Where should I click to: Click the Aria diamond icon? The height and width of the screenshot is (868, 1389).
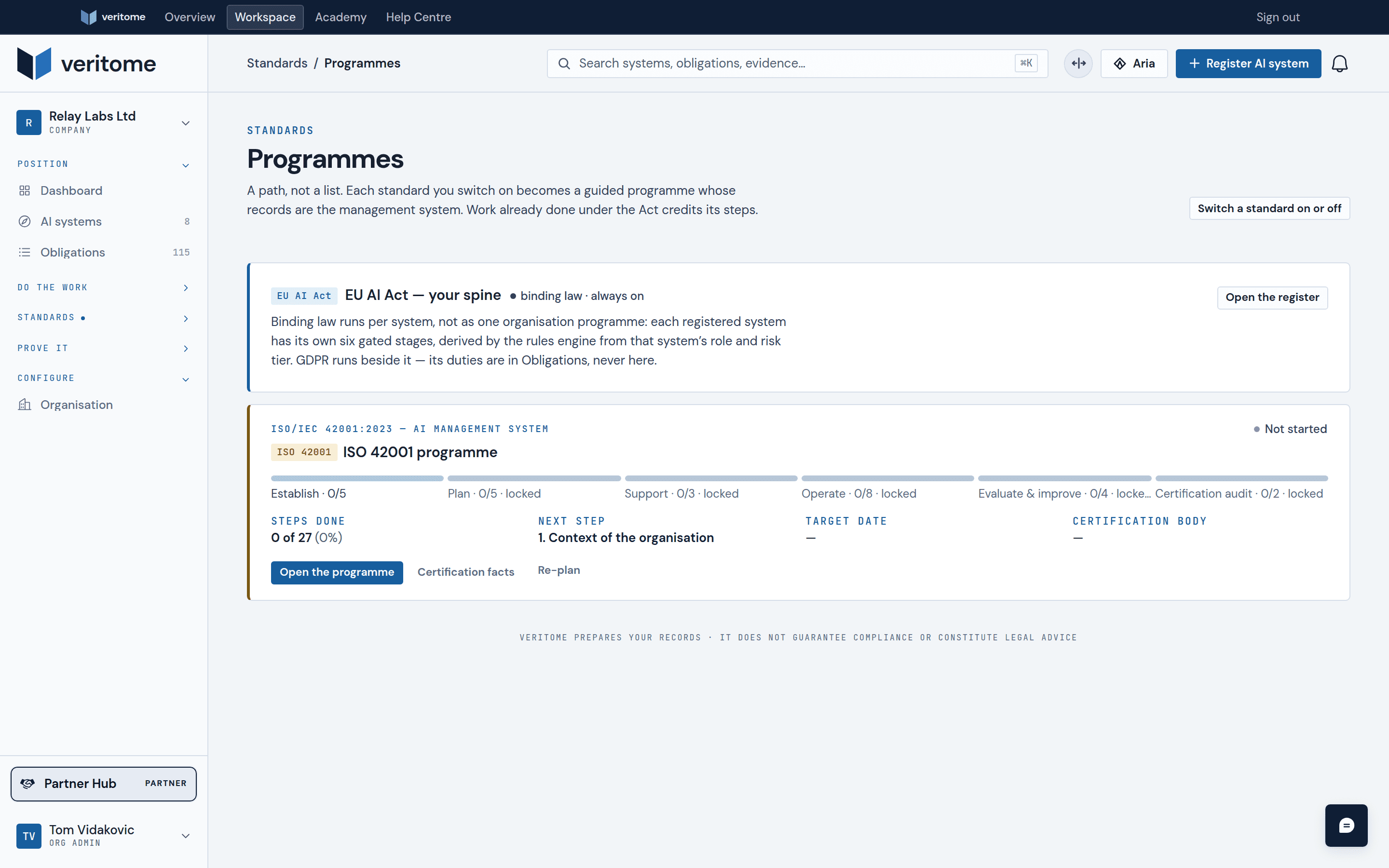1119,64
